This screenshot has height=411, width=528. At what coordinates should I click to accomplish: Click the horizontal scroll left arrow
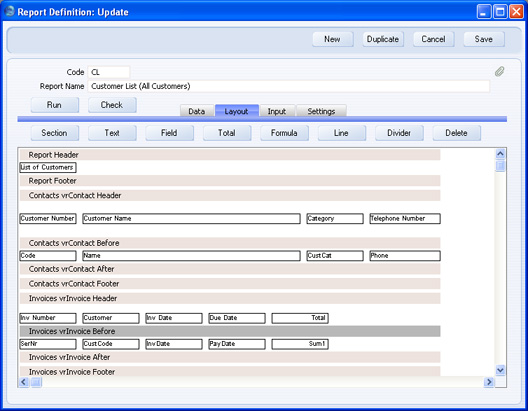pos(23,382)
